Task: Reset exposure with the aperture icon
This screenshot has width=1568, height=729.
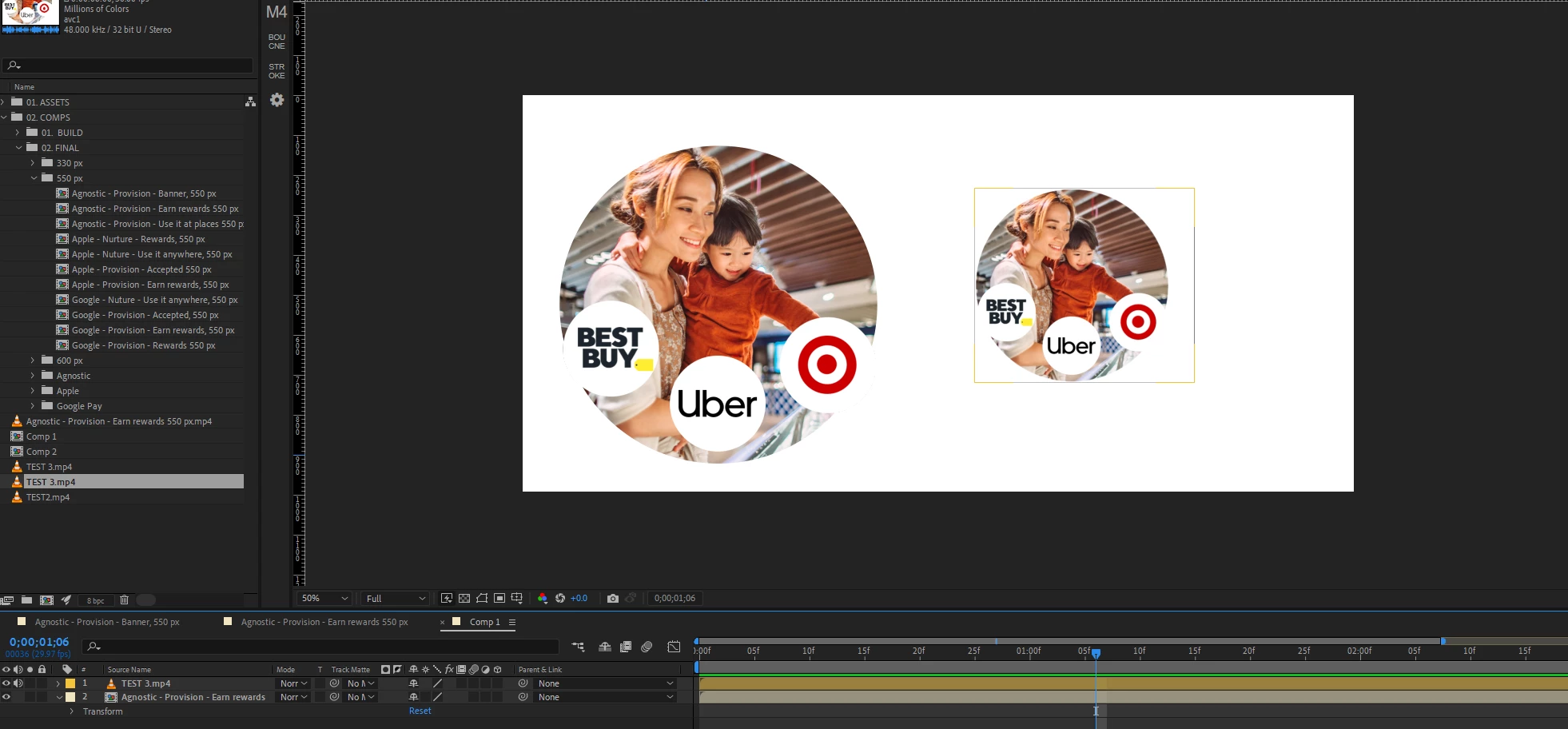Action: coord(560,599)
